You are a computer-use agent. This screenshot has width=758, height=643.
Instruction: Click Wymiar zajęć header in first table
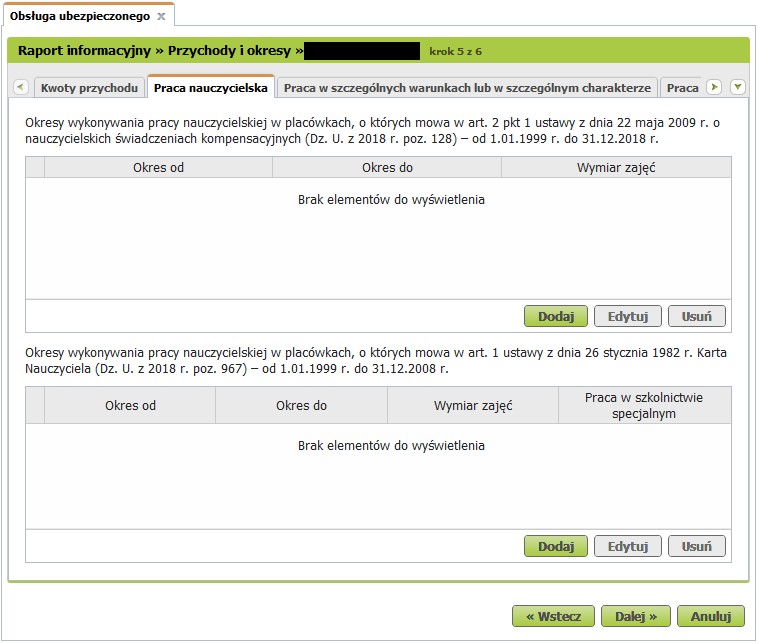pos(616,168)
